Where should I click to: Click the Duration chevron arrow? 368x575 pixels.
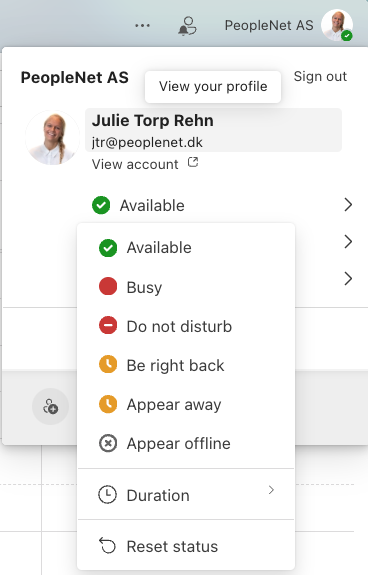click(271, 490)
